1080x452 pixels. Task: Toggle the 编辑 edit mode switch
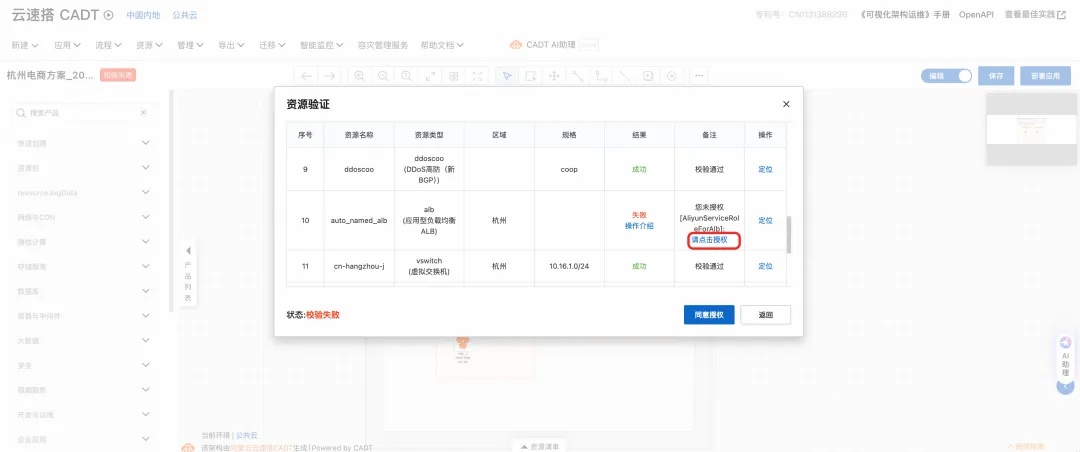pyautogui.click(x=946, y=76)
